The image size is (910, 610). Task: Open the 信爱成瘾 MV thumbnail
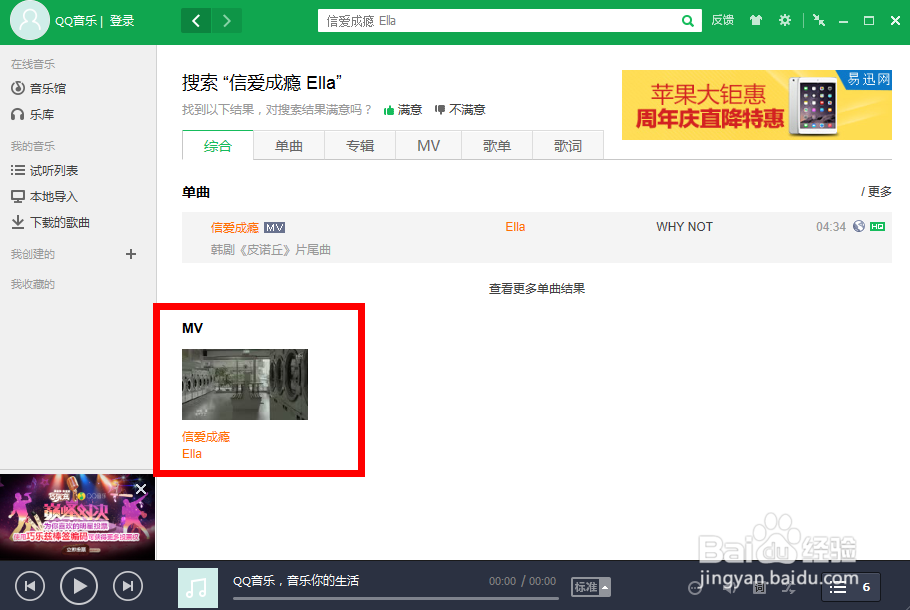(245, 384)
